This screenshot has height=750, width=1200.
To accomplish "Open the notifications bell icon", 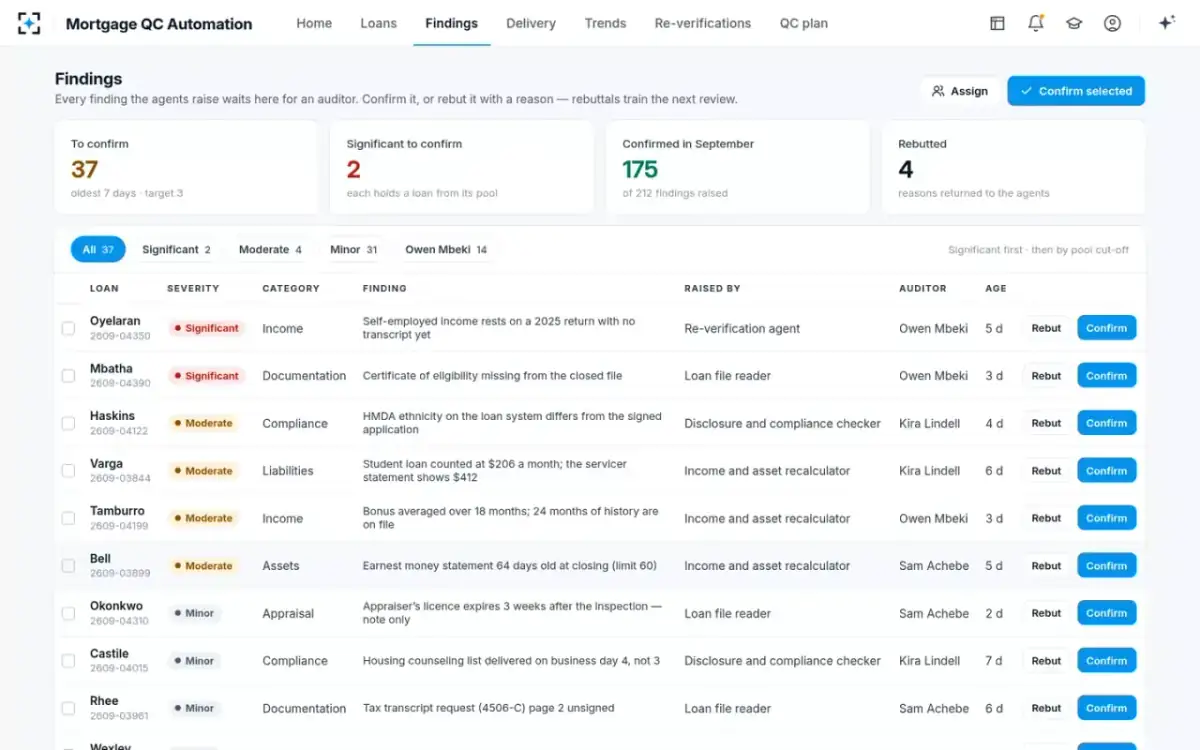I will tap(1036, 23).
